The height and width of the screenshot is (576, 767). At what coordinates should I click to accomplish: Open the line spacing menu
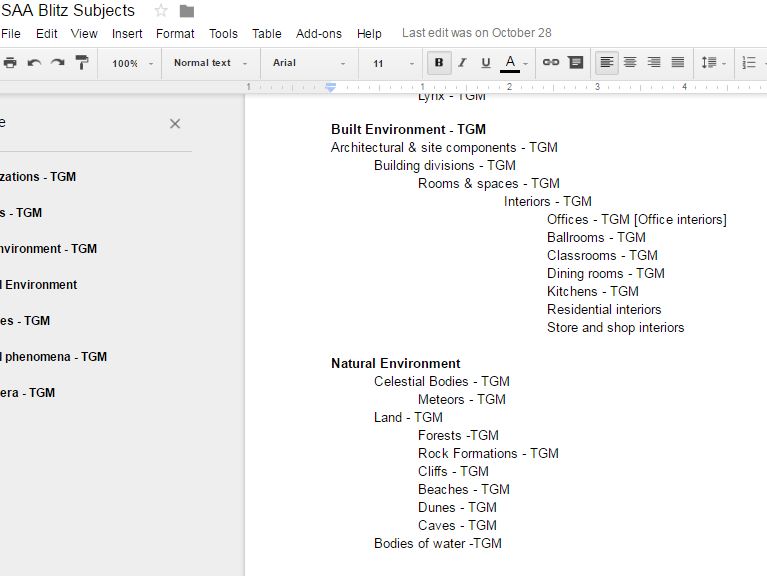[713, 63]
